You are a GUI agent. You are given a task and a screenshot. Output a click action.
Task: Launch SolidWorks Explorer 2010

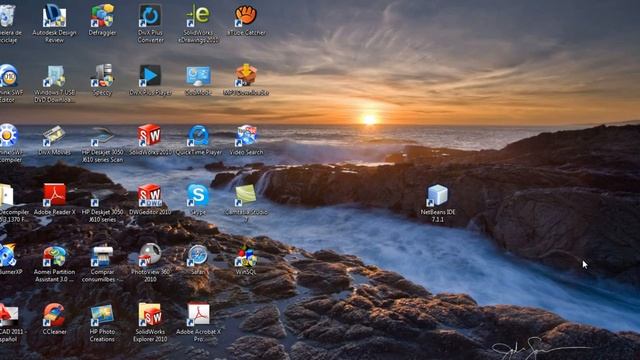[x=150, y=316]
